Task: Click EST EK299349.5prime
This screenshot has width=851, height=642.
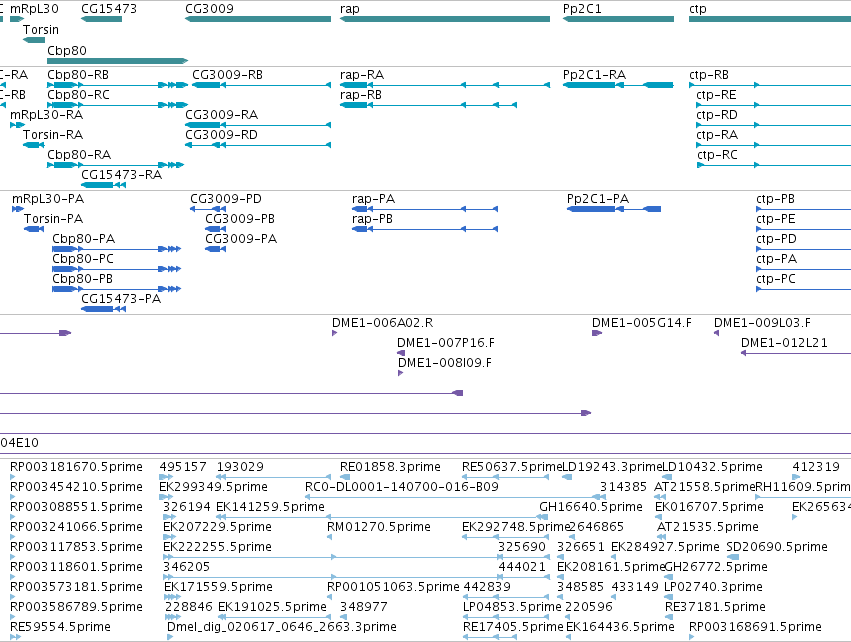Action: coord(166,497)
